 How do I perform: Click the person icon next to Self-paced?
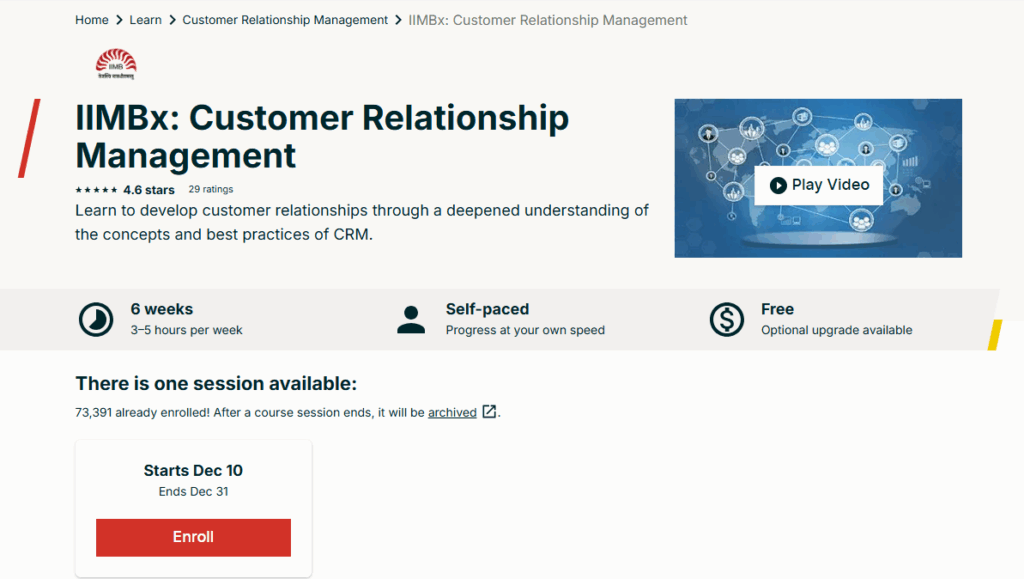coord(411,319)
